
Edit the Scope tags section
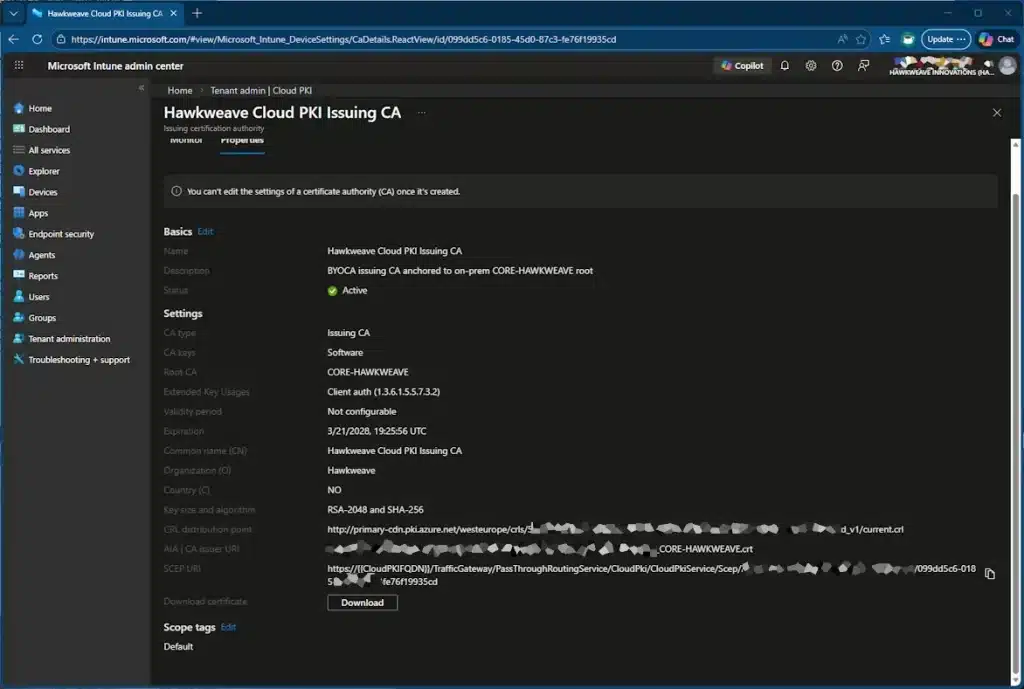coord(228,628)
